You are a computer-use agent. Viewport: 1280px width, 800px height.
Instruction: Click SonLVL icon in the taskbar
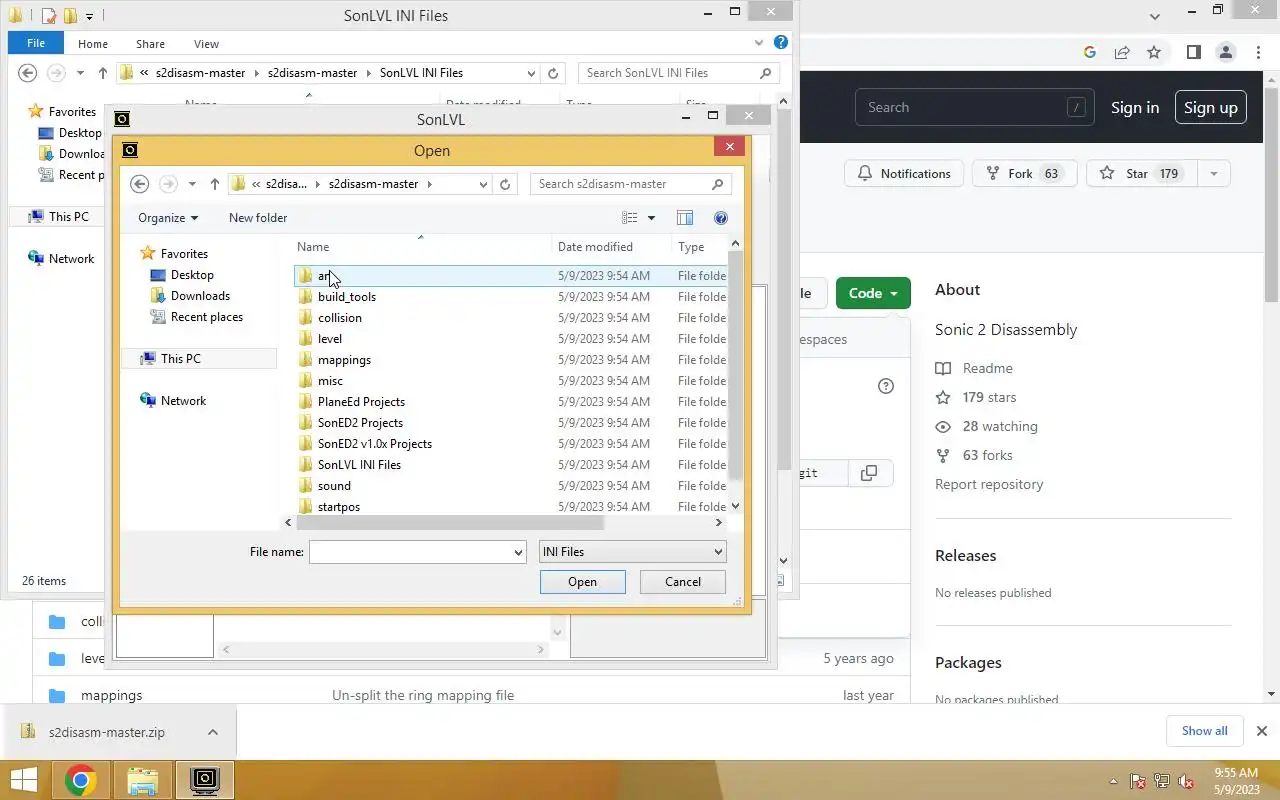click(x=205, y=780)
